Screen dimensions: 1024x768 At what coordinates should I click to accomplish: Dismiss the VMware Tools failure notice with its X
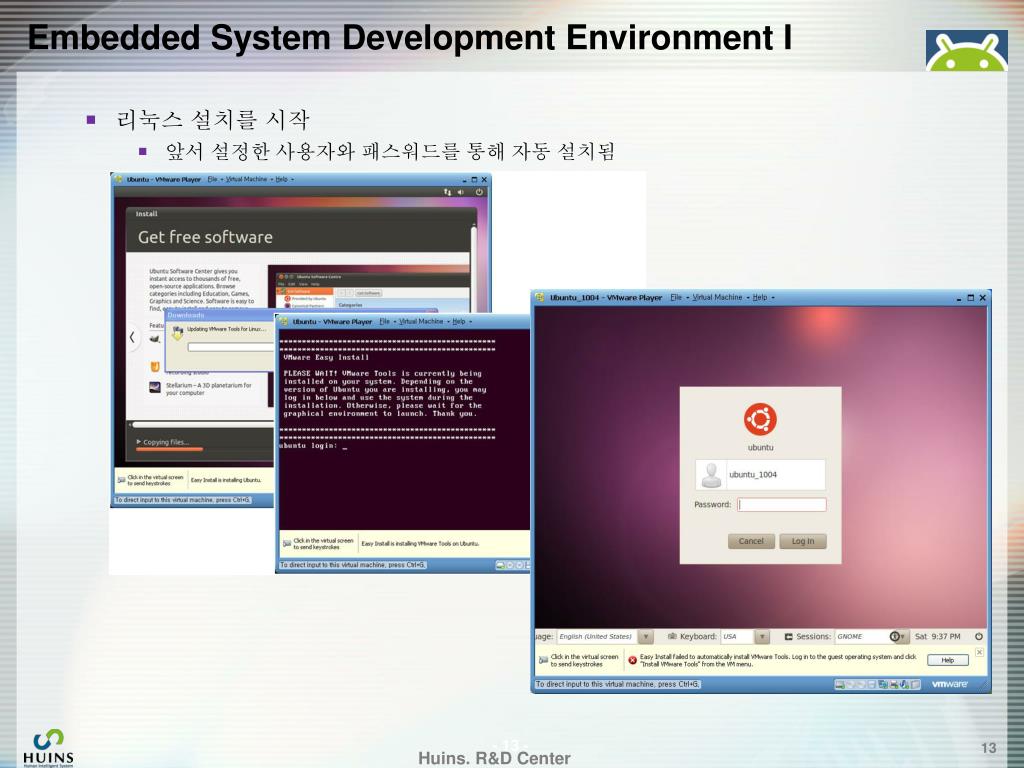(980, 653)
